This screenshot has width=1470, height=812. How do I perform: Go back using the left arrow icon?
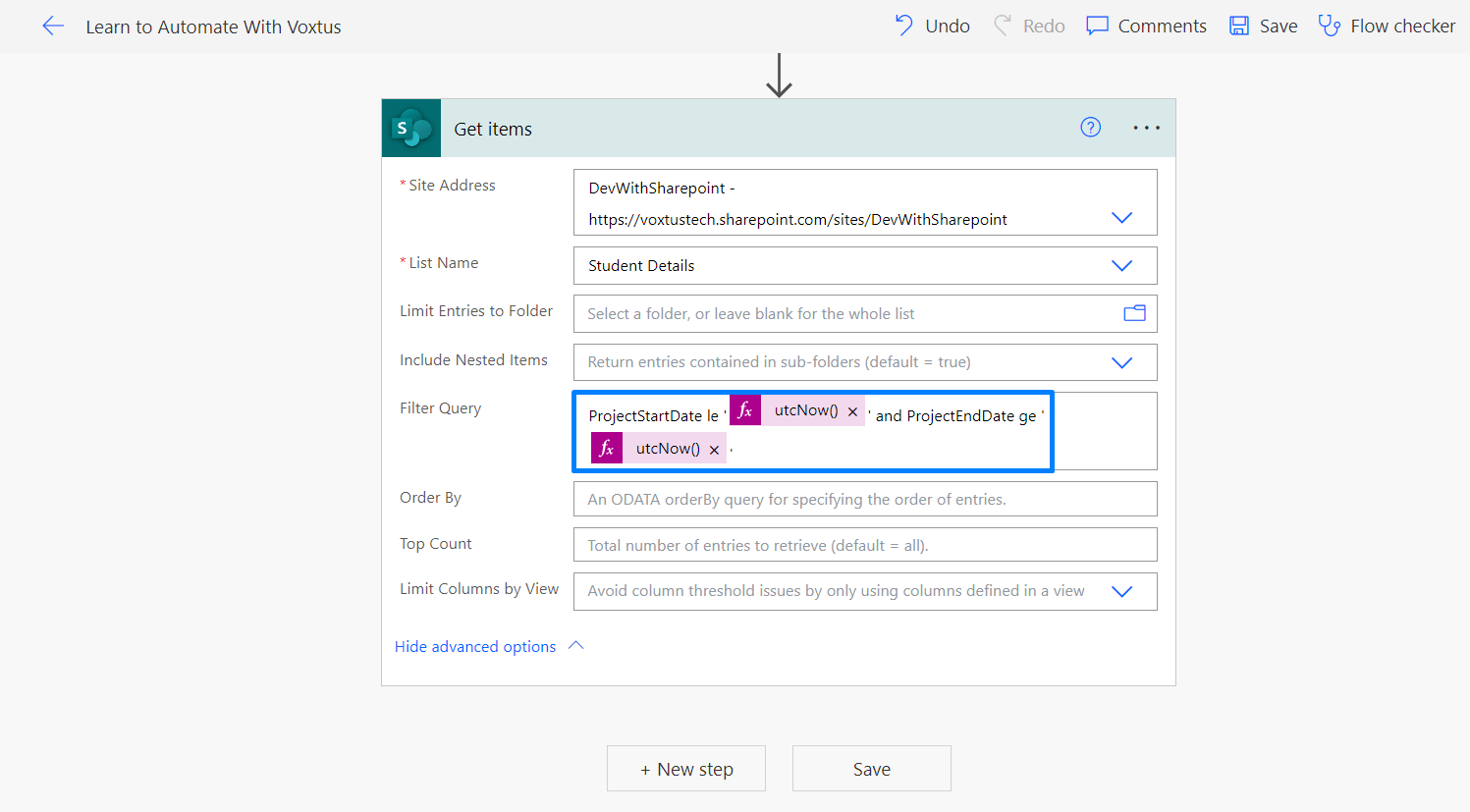(53, 27)
